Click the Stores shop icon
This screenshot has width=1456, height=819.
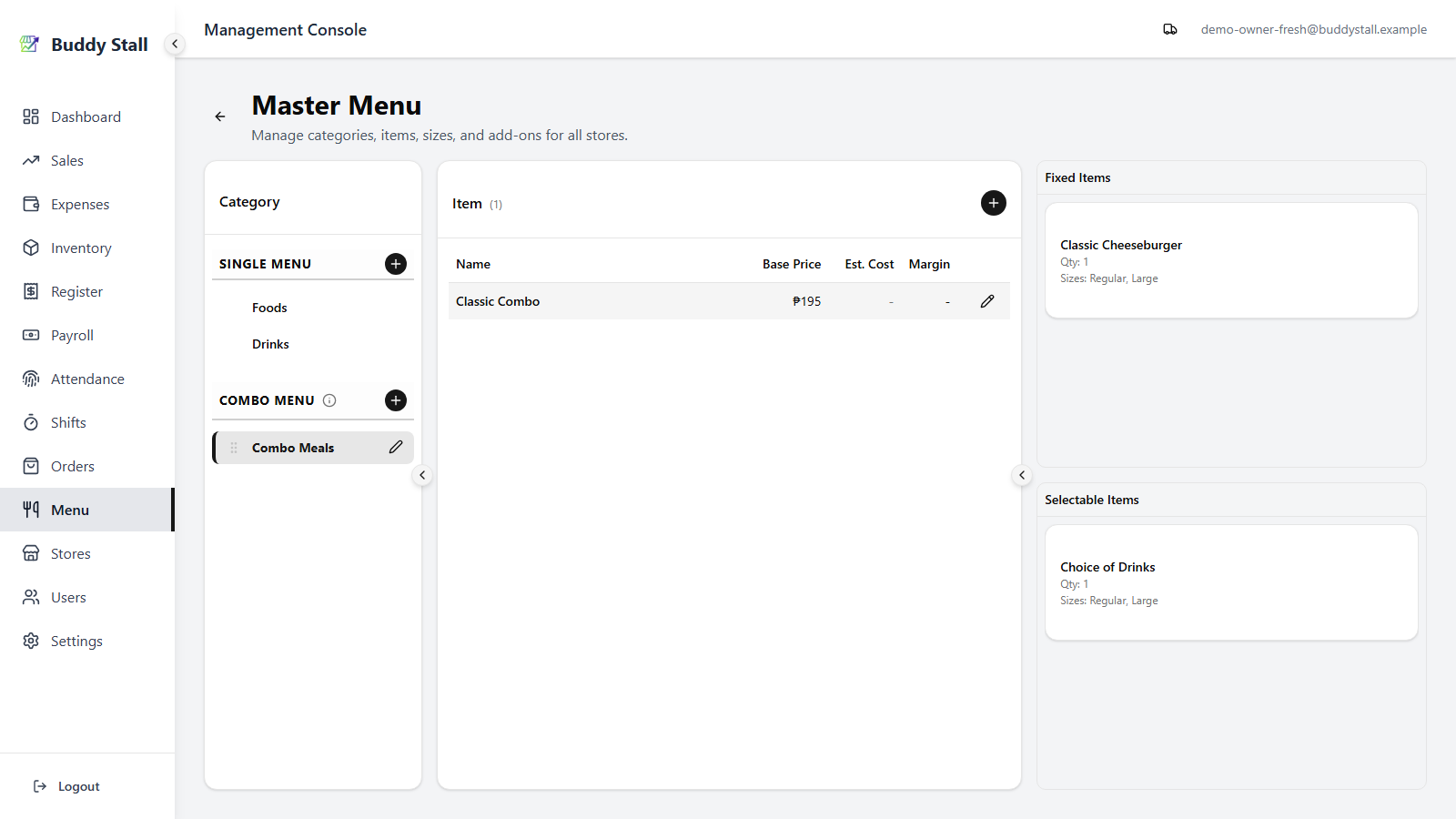point(31,553)
